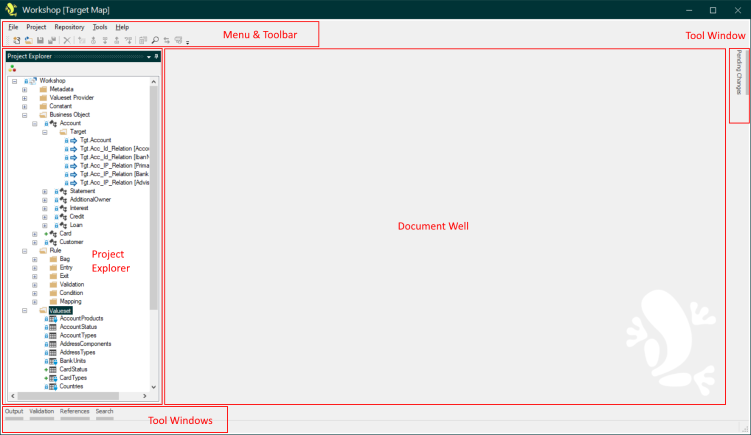Click the Save All toolbar icon
The height and width of the screenshot is (435, 751).
50,40
